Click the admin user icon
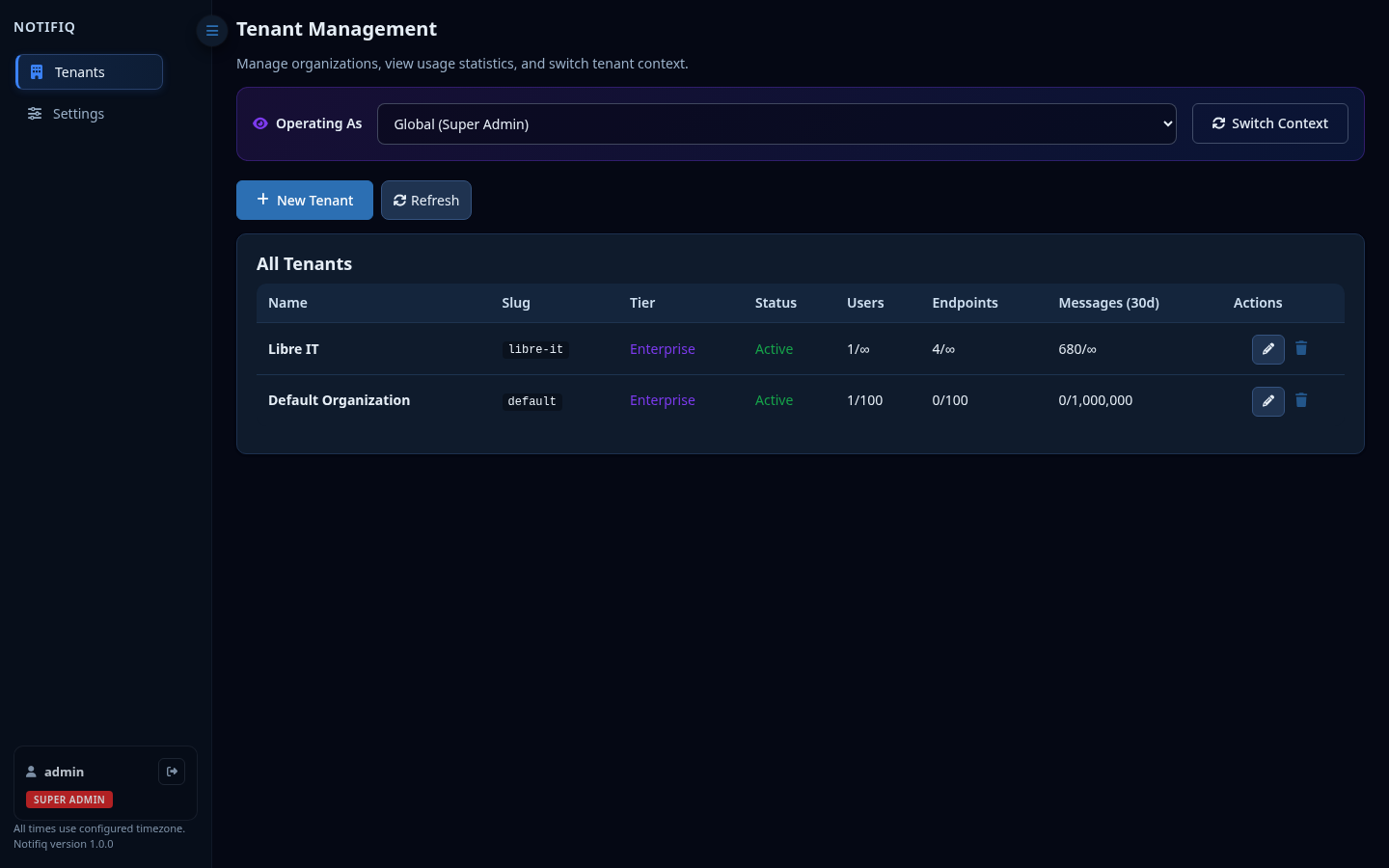Image resolution: width=1389 pixels, height=868 pixels. pos(31,772)
